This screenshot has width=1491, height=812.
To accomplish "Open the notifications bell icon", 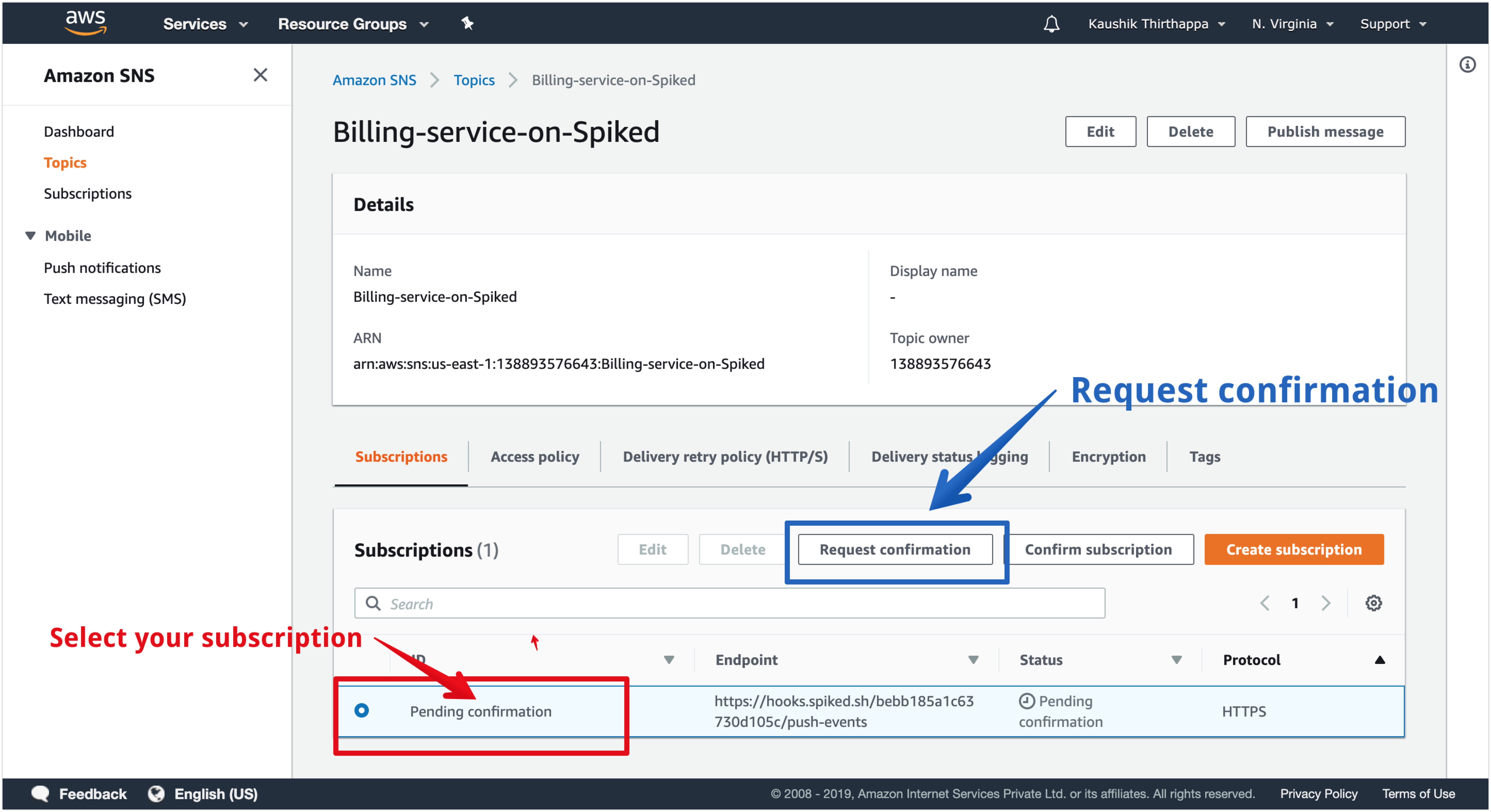I will [1051, 24].
